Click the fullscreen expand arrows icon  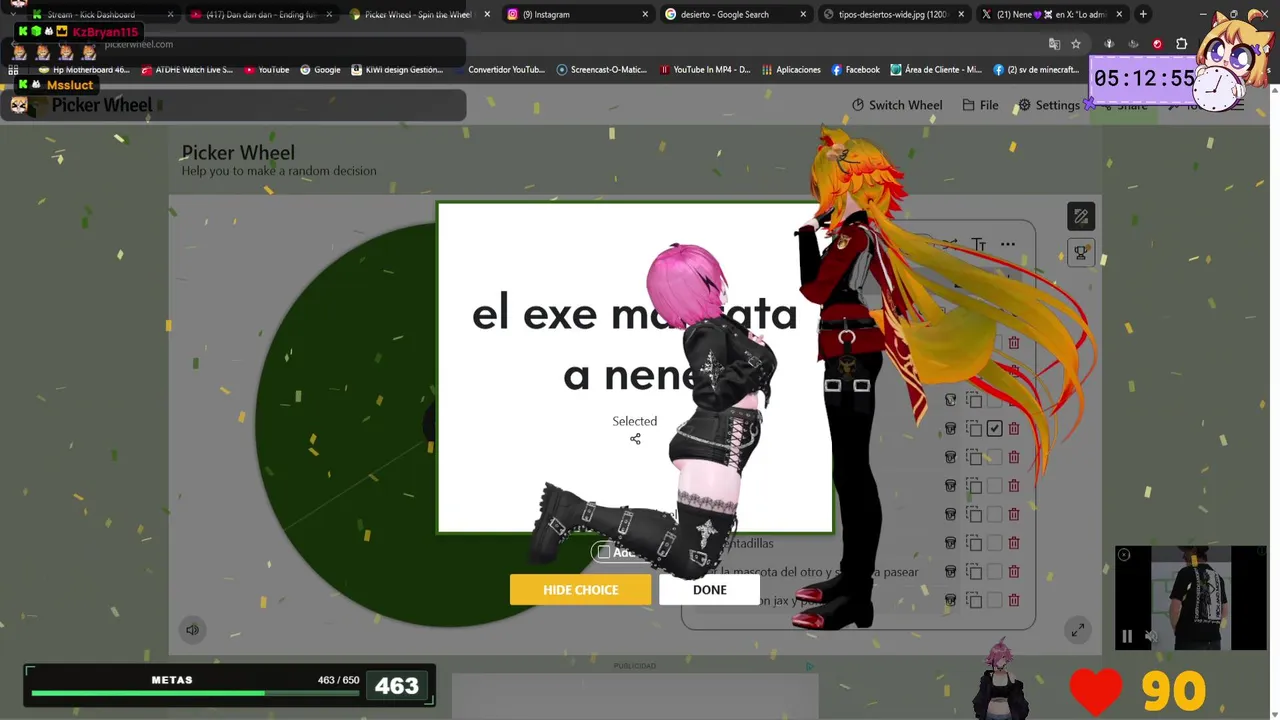(1077, 630)
